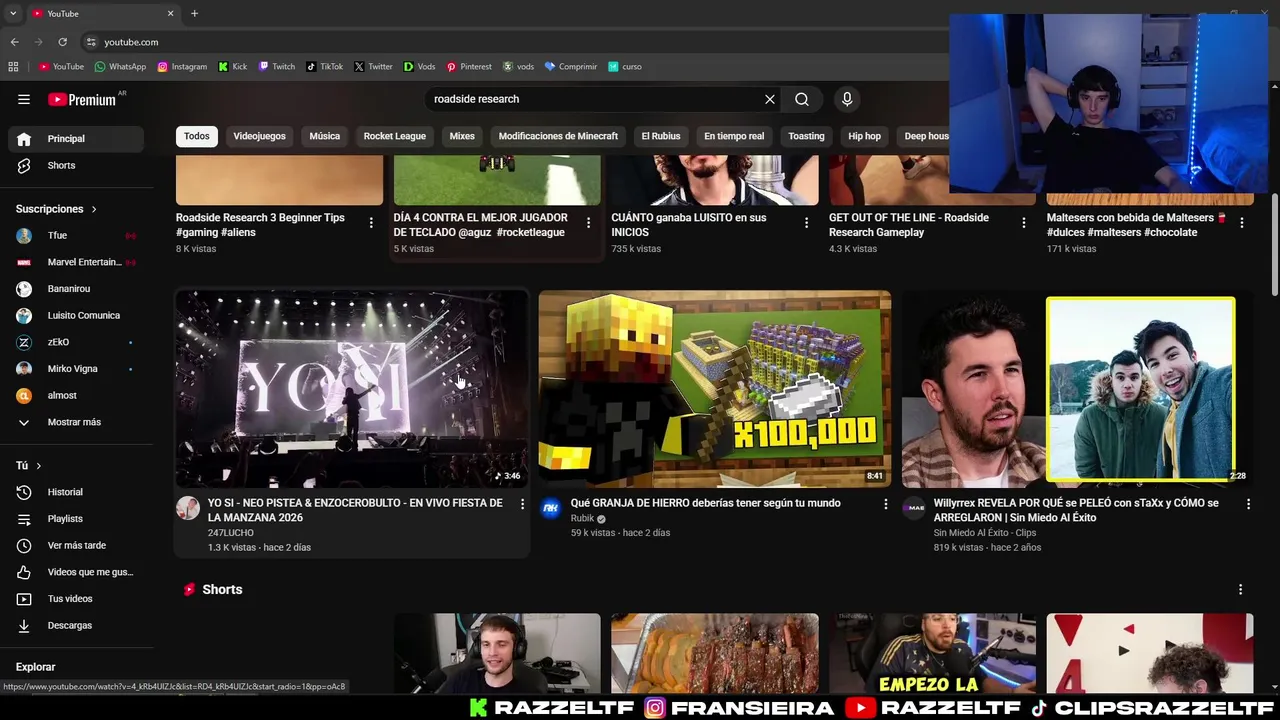Screen dimensions: 1280x720
Task: Open a new browser tab with plus
Action: click(194, 14)
